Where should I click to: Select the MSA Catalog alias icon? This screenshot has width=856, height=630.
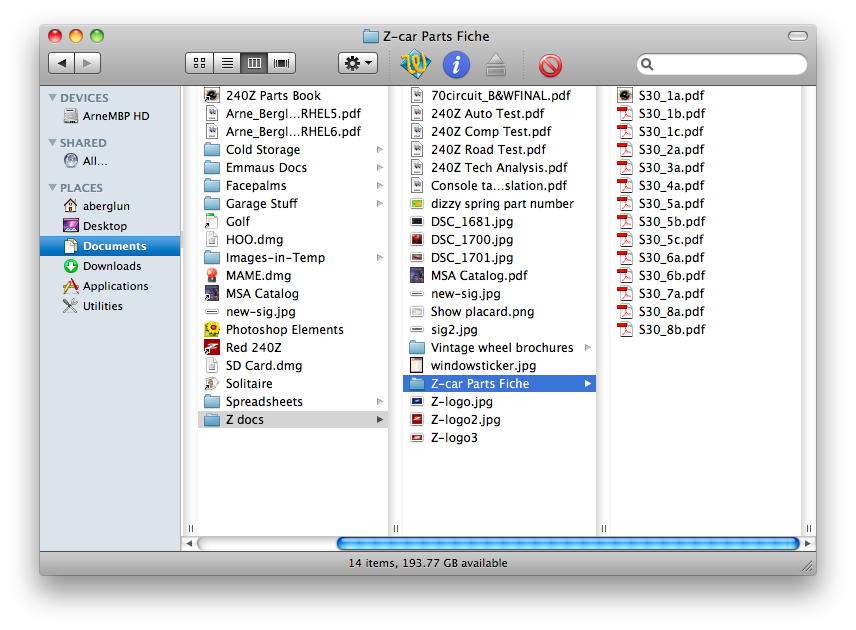click(x=212, y=294)
